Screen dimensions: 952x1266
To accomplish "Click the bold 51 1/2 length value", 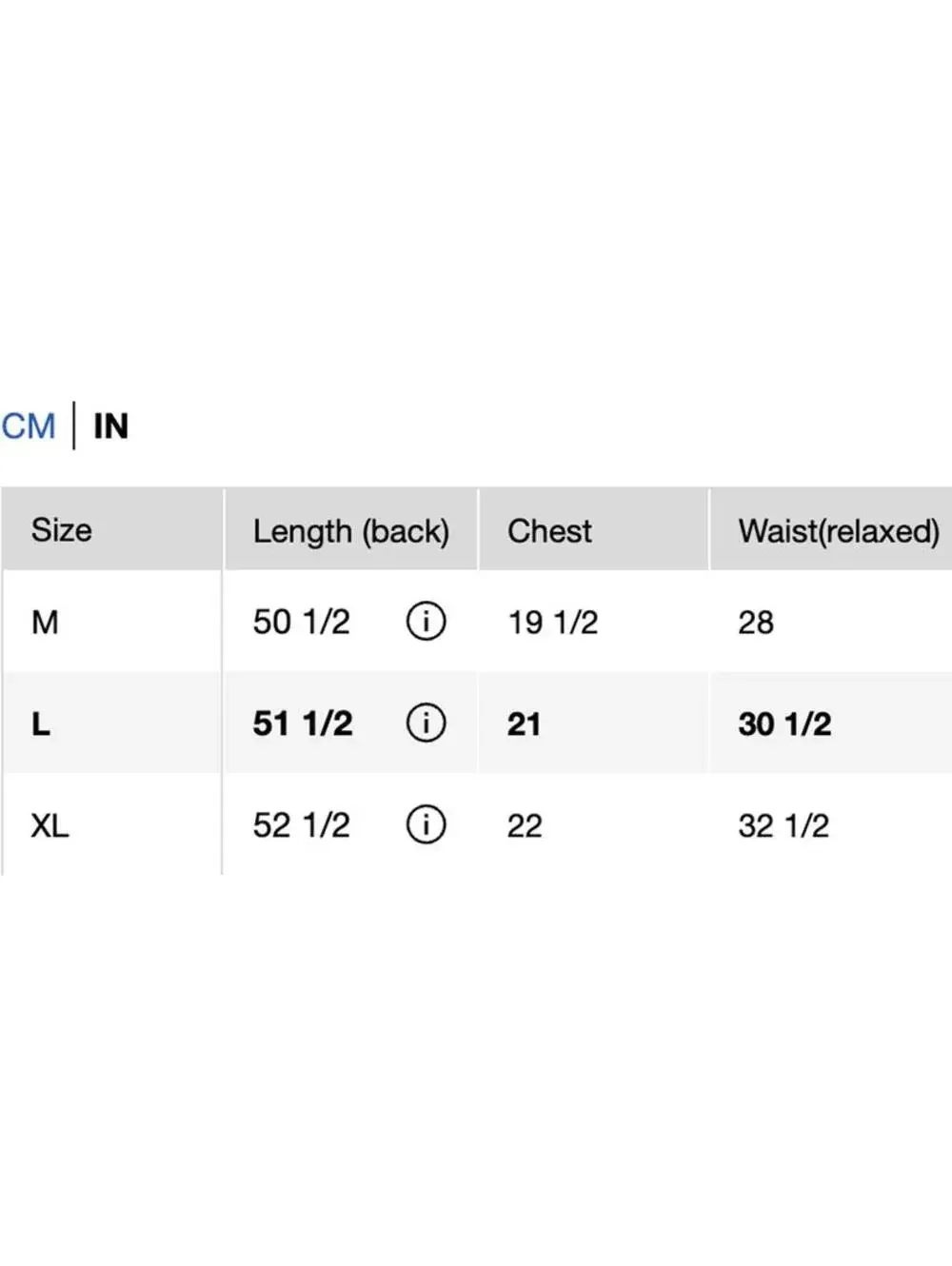I will pyautogui.click(x=302, y=724).
